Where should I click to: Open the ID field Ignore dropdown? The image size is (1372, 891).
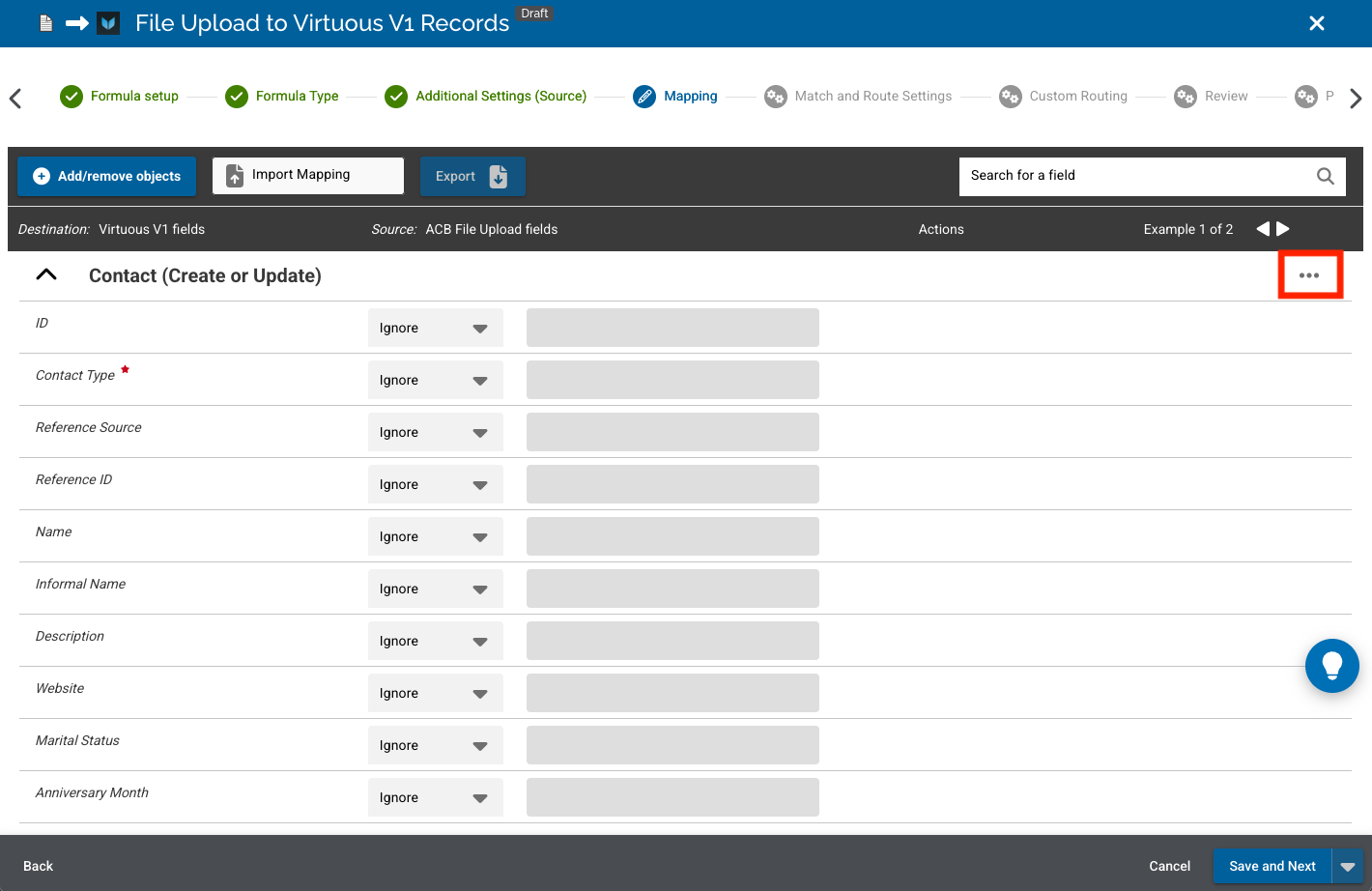pyautogui.click(x=436, y=328)
